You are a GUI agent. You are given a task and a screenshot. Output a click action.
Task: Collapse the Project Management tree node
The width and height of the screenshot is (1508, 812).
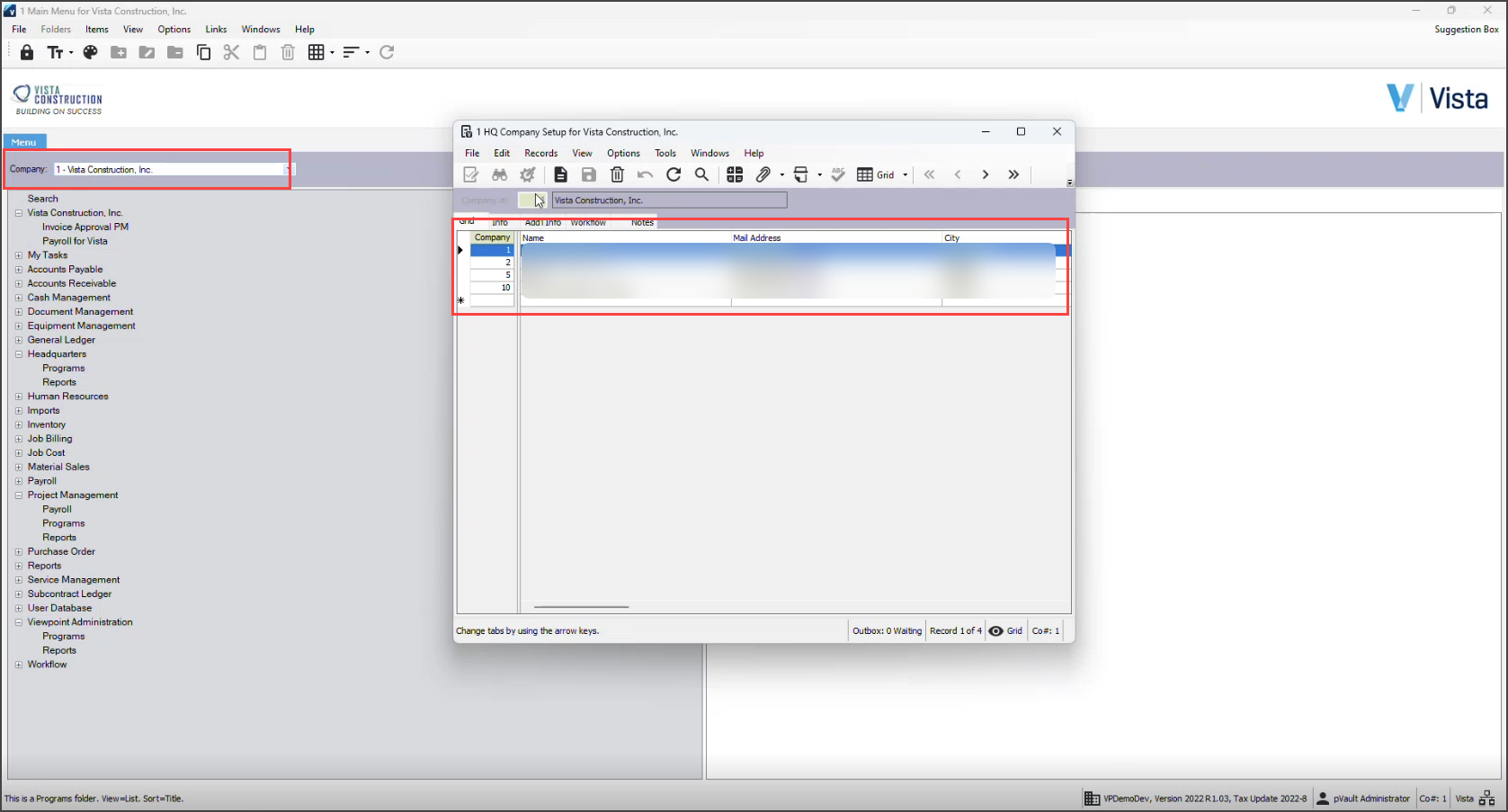click(x=19, y=495)
